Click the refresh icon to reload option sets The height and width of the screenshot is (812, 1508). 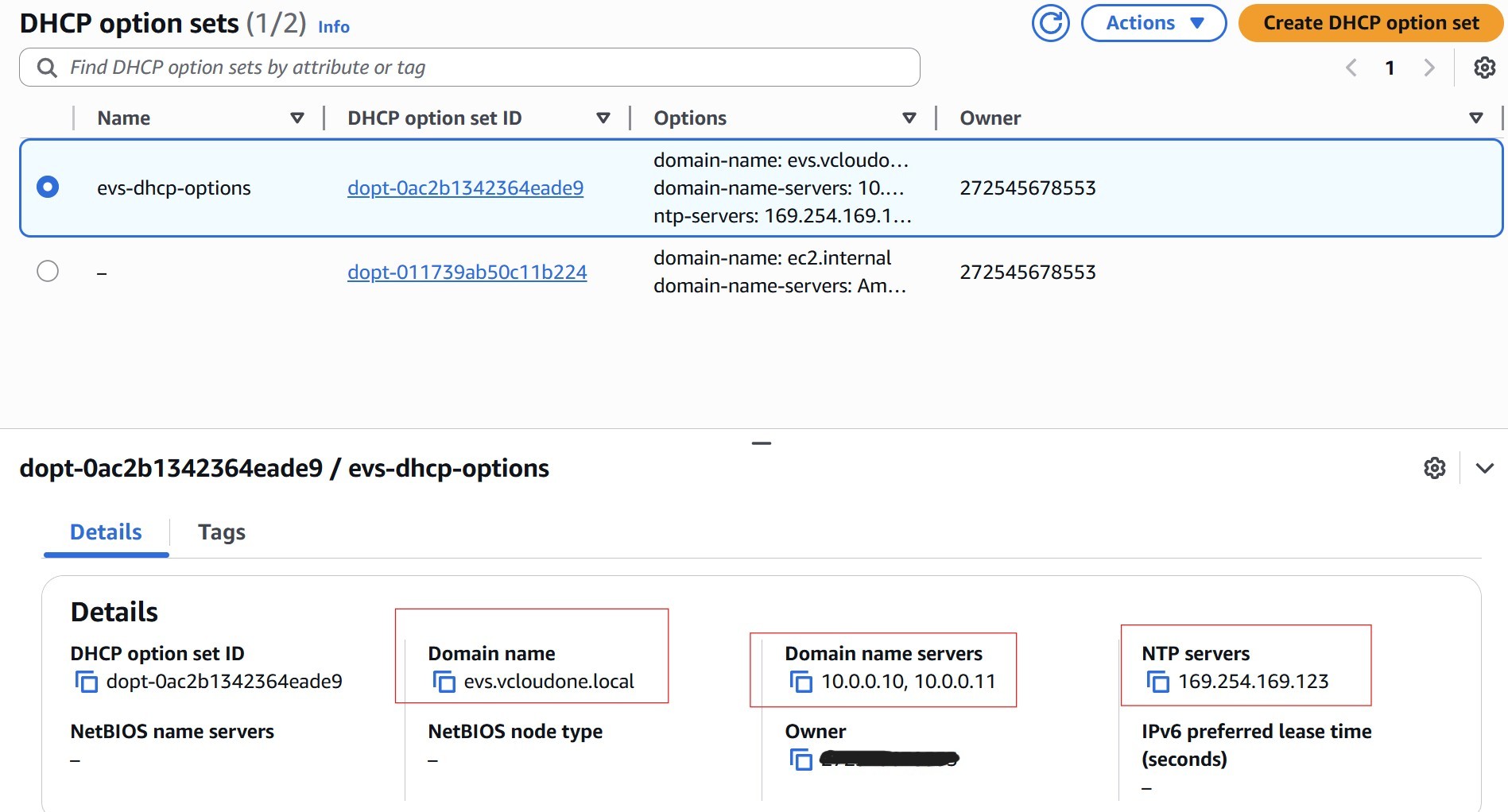(1049, 23)
